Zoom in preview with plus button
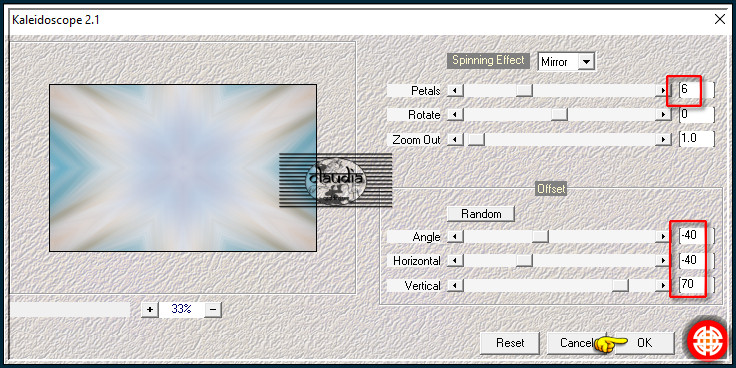The image size is (736, 368). click(150, 309)
